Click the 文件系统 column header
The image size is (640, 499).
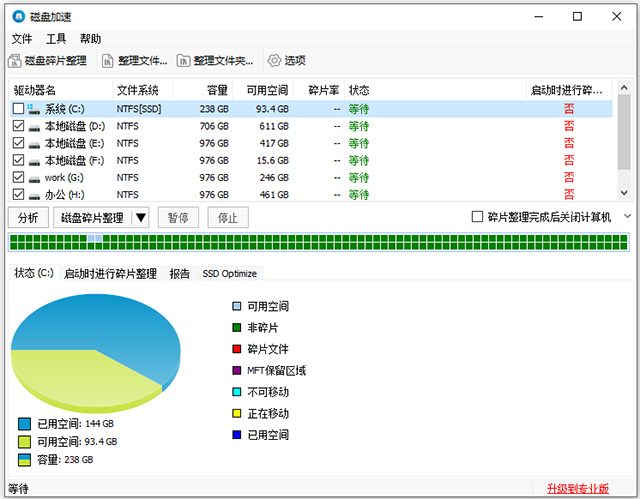point(143,90)
